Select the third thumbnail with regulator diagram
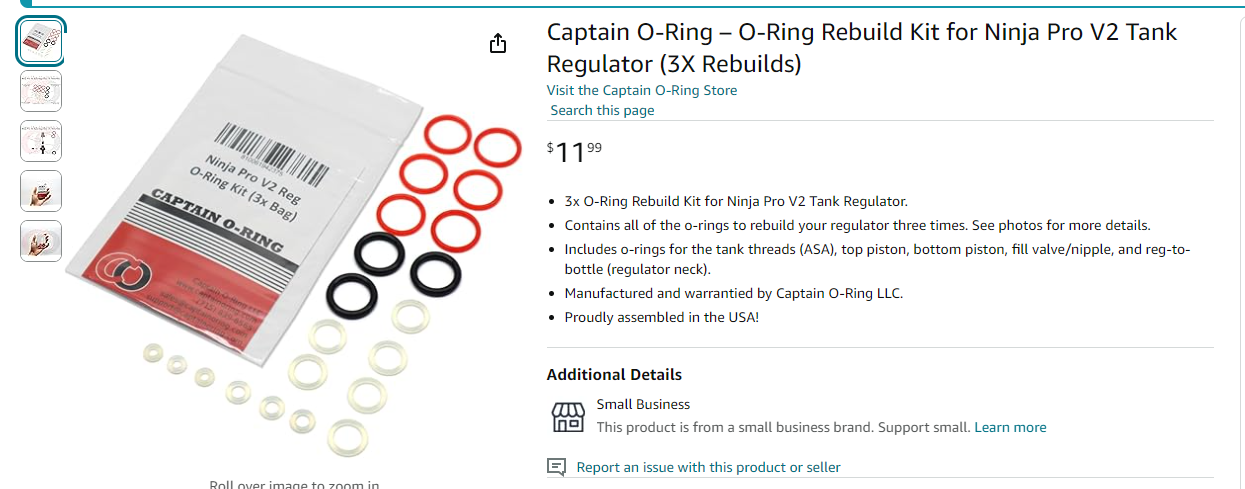 [41, 141]
